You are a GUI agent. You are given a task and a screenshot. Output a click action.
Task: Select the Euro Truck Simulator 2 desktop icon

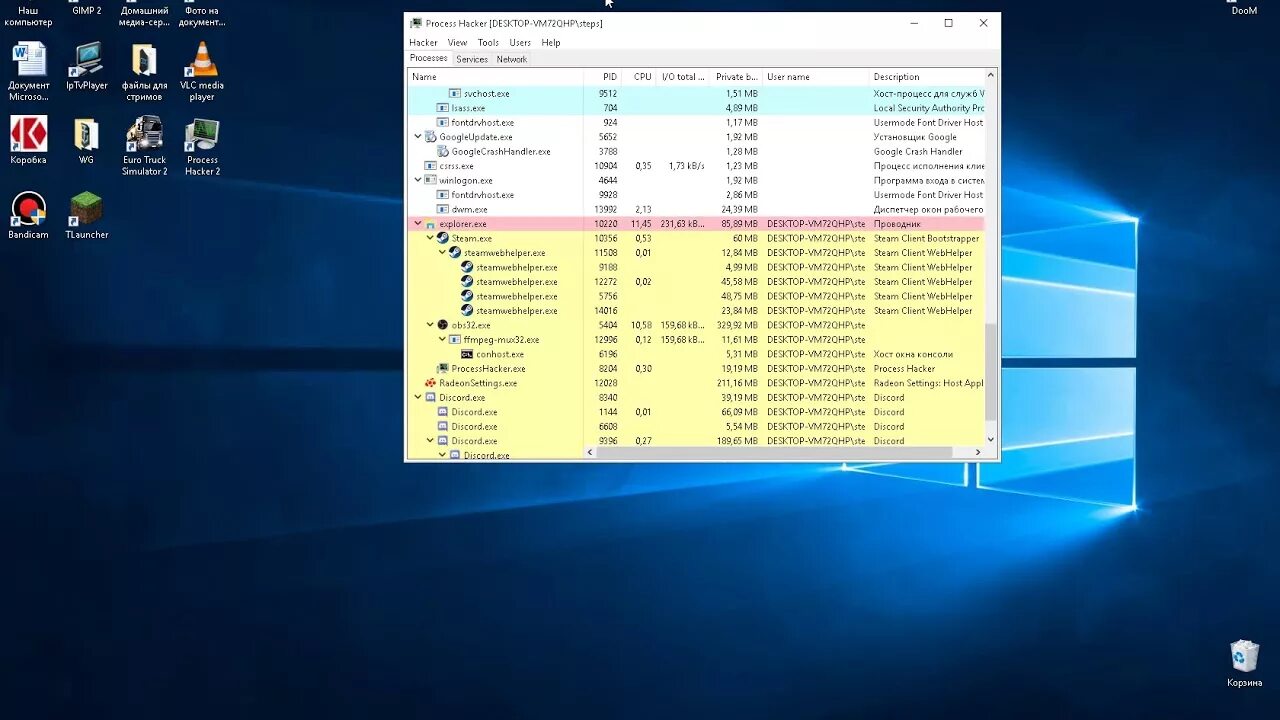click(145, 146)
